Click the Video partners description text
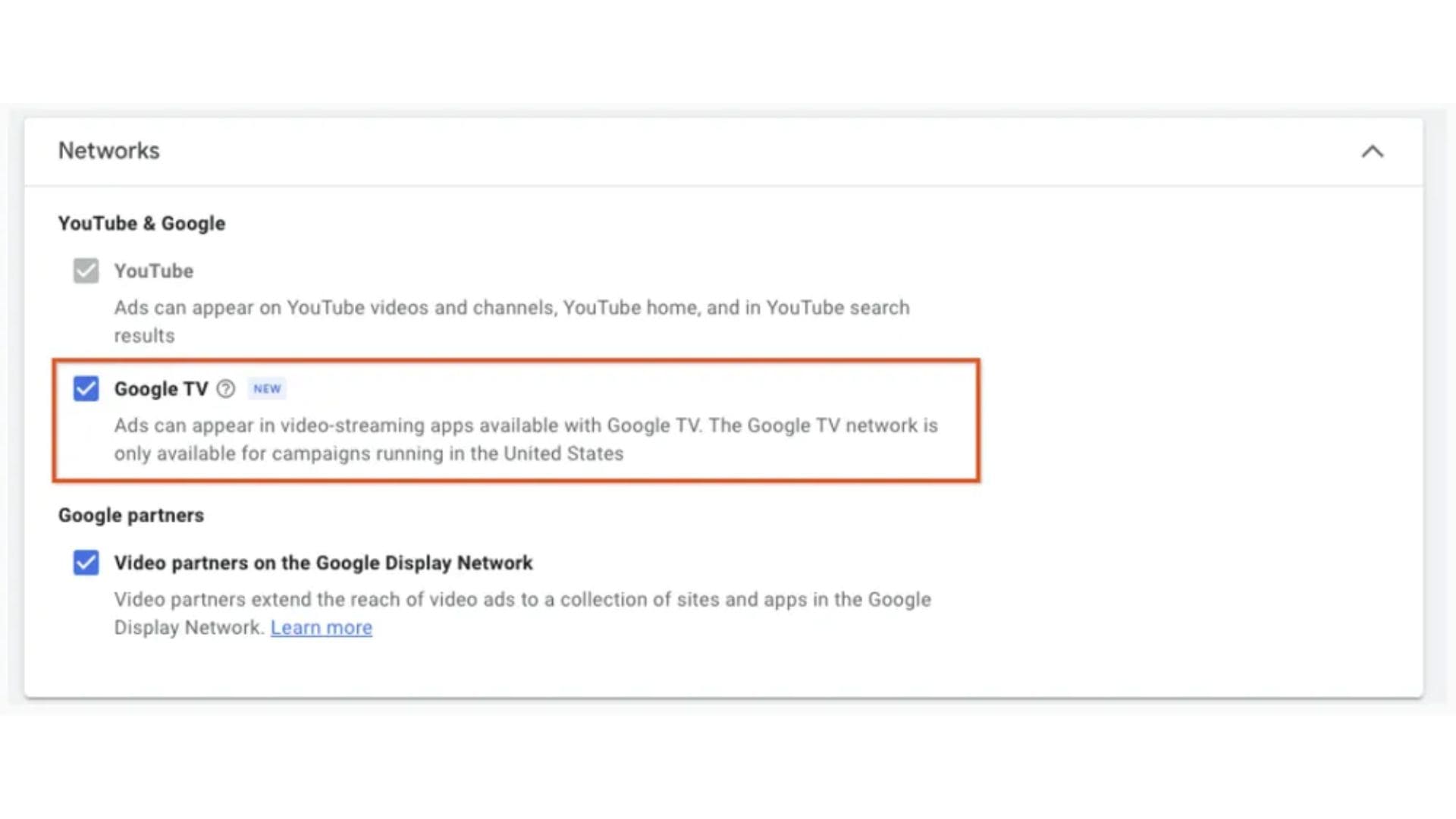The width and height of the screenshot is (1456, 819). click(x=522, y=600)
